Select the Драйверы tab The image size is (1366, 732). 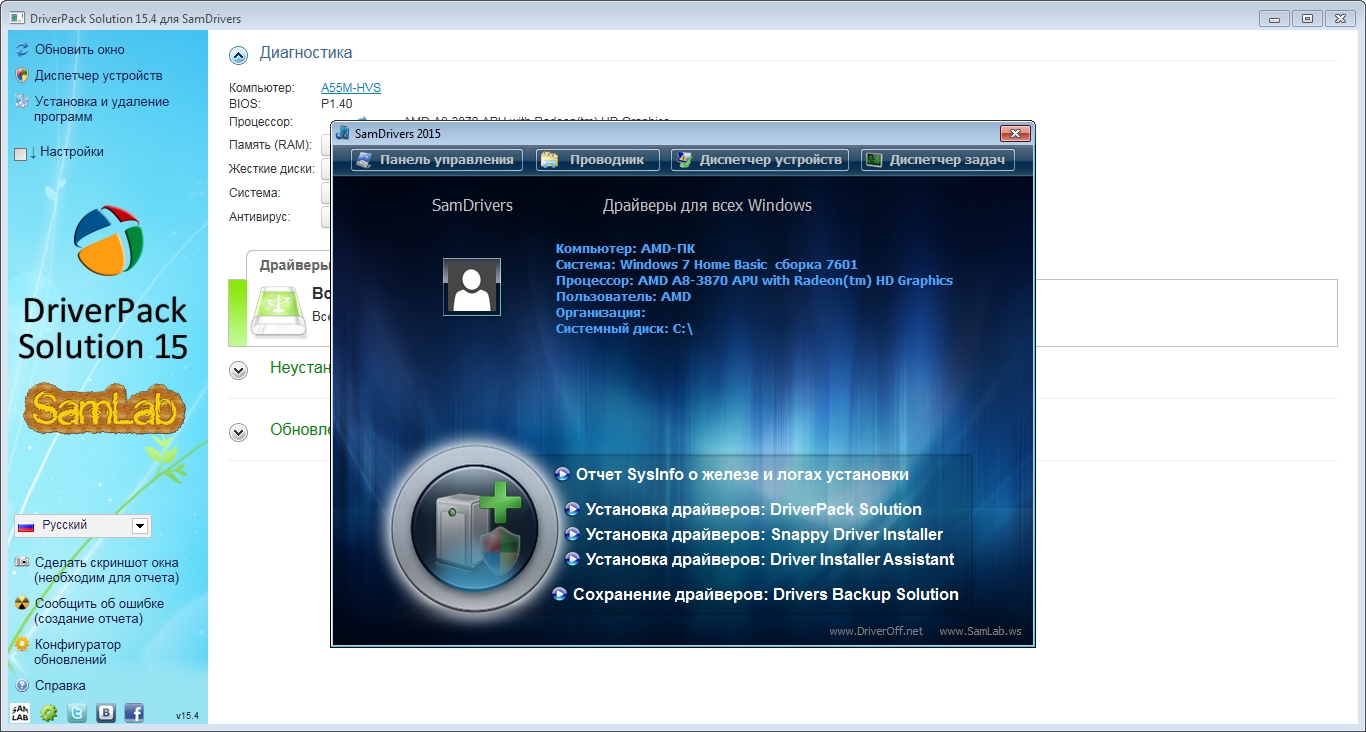click(289, 265)
